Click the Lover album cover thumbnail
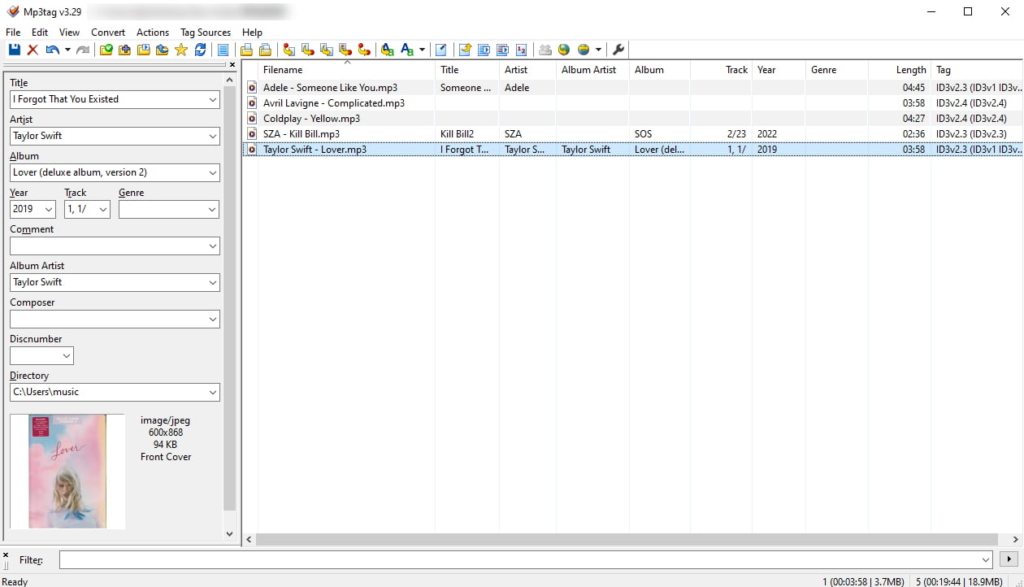1024x587 pixels. point(66,472)
